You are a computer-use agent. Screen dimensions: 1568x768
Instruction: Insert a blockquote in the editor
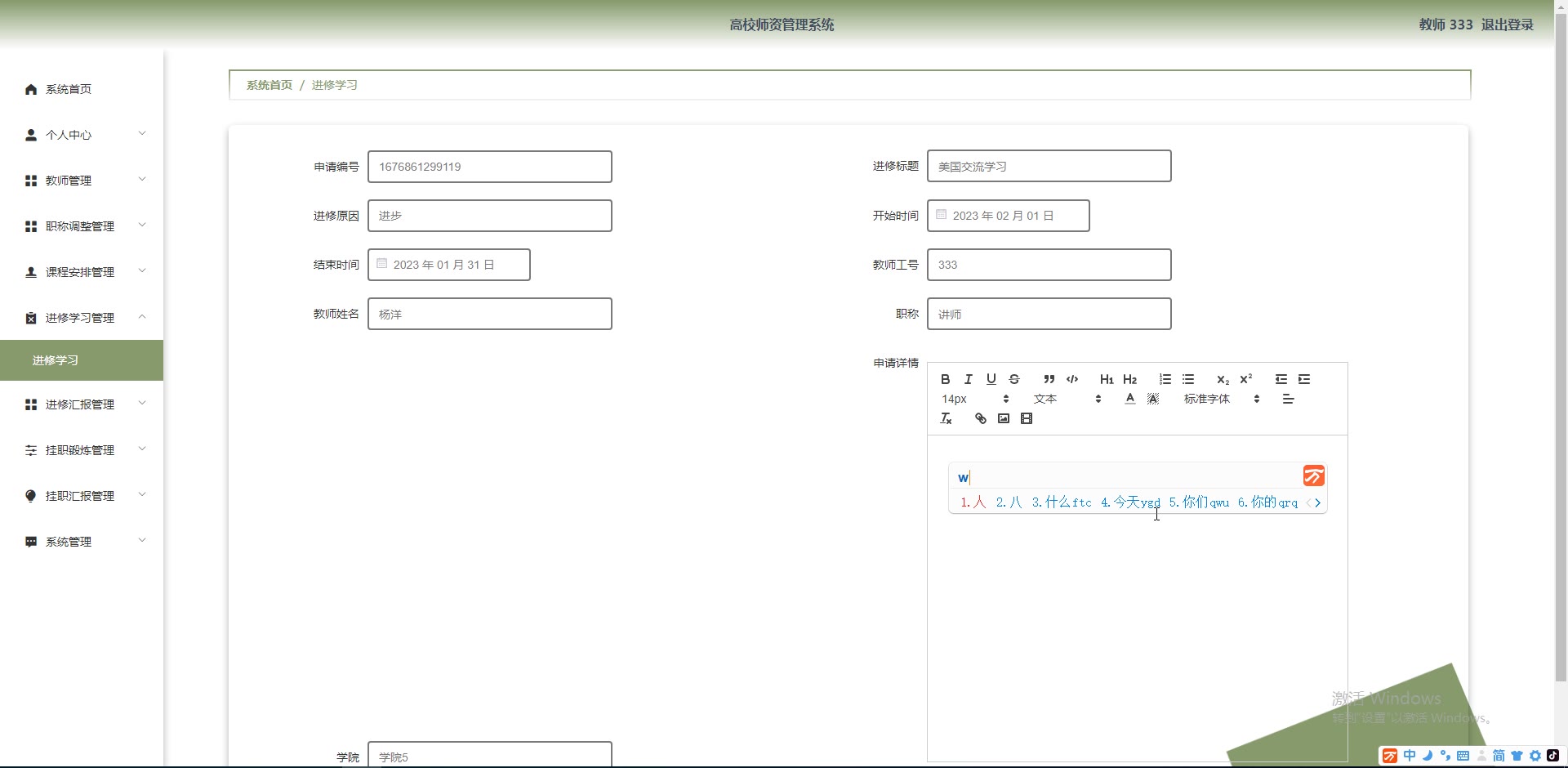(x=1049, y=379)
